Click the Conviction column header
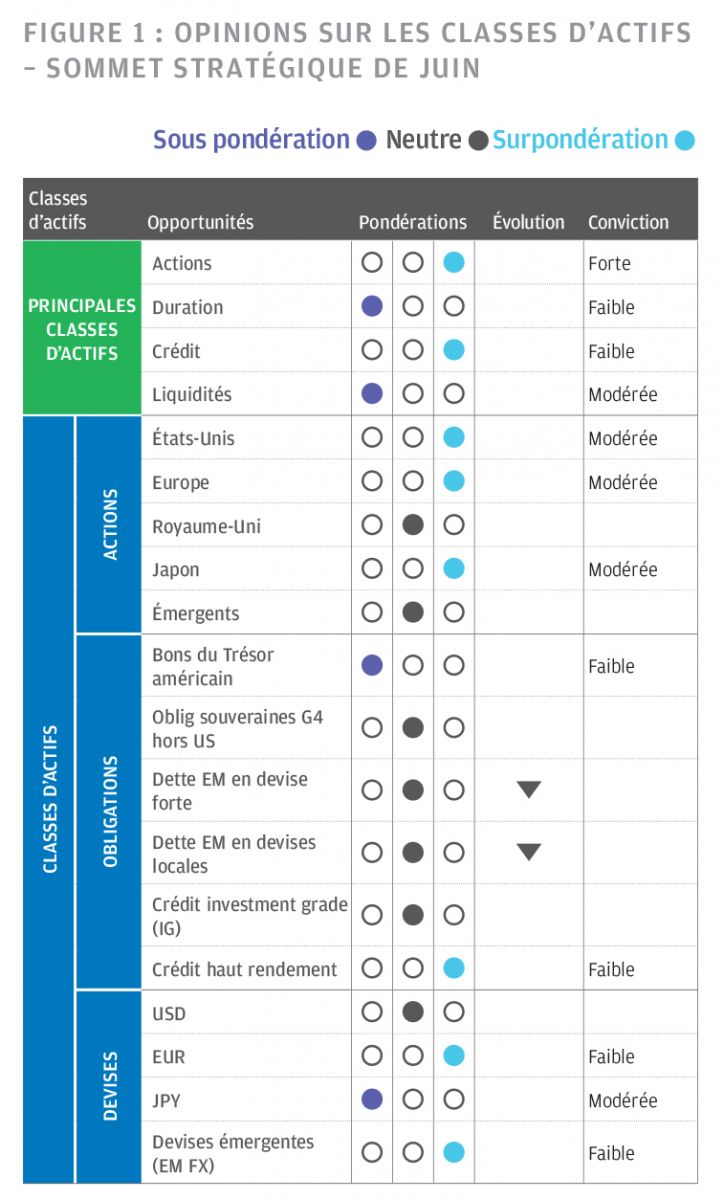 [628, 222]
